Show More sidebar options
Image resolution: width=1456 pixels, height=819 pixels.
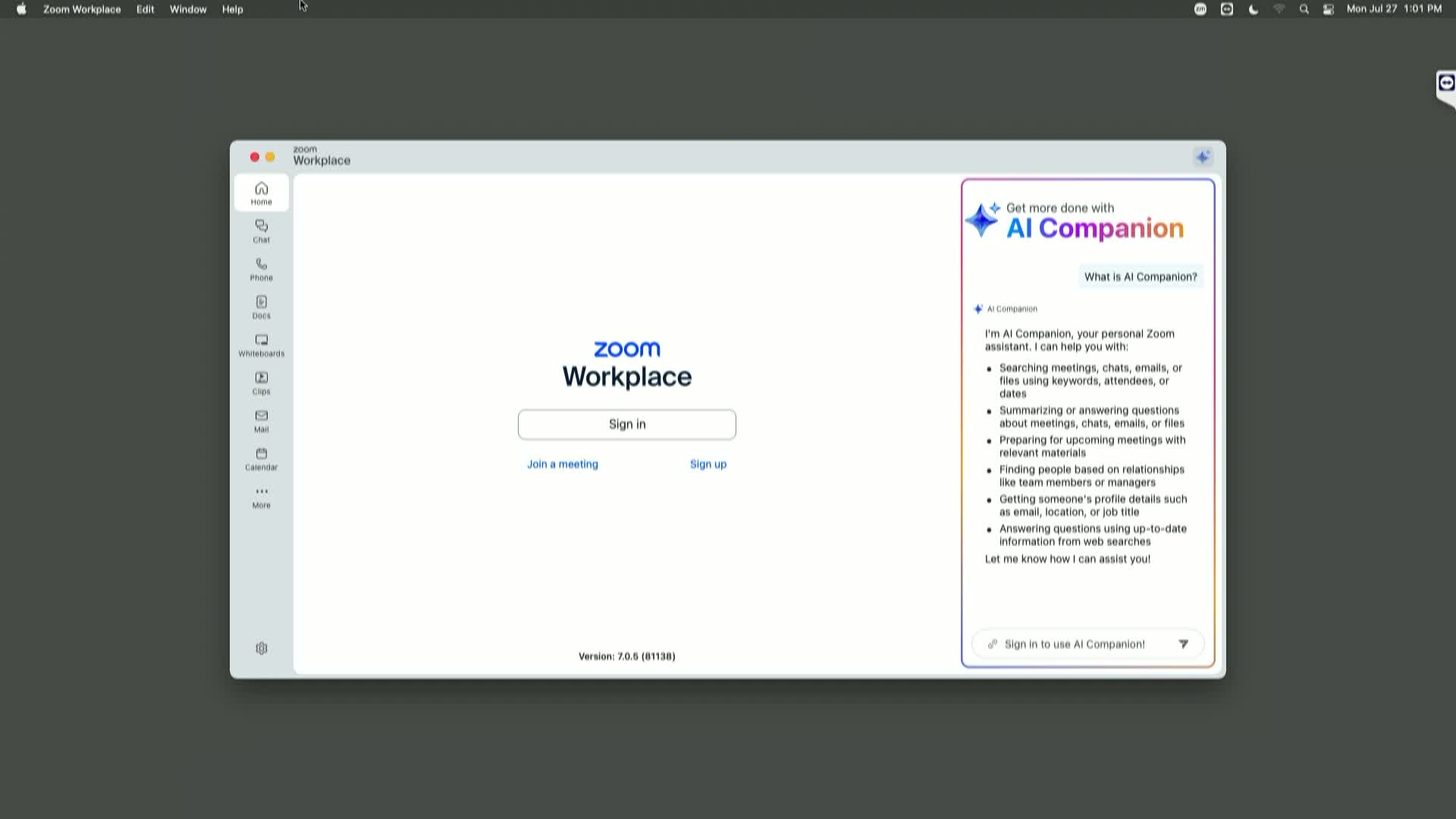pos(262,496)
